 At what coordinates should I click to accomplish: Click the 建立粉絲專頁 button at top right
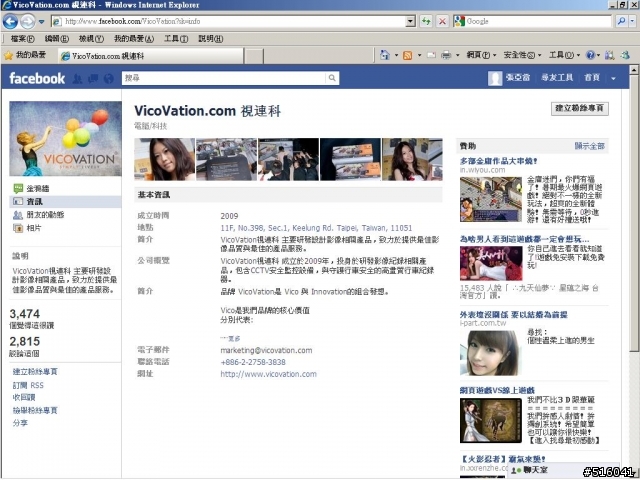click(x=580, y=109)
